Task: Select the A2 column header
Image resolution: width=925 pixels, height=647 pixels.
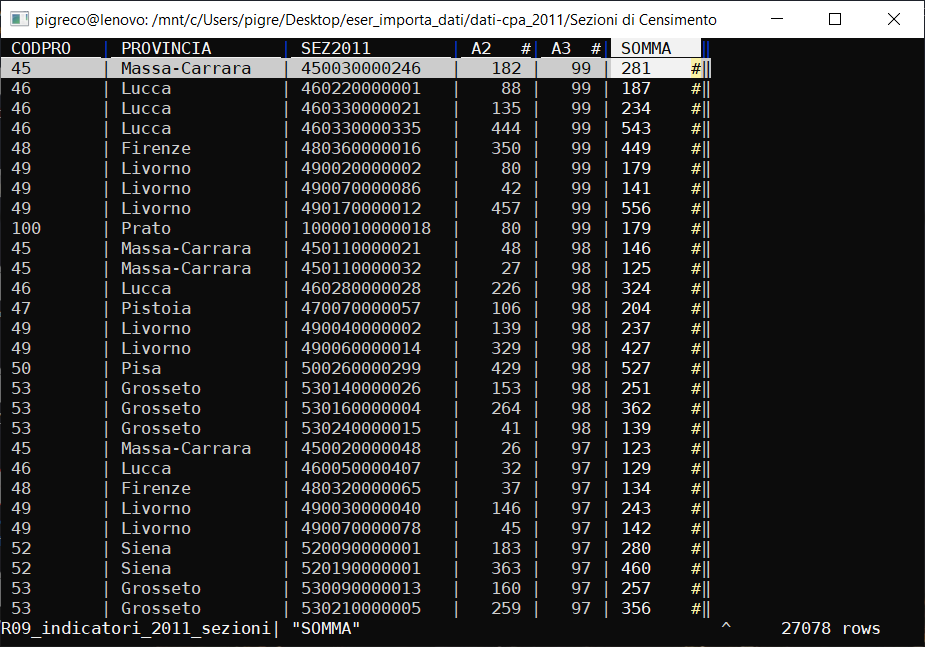Action: [x=482, y=48]
